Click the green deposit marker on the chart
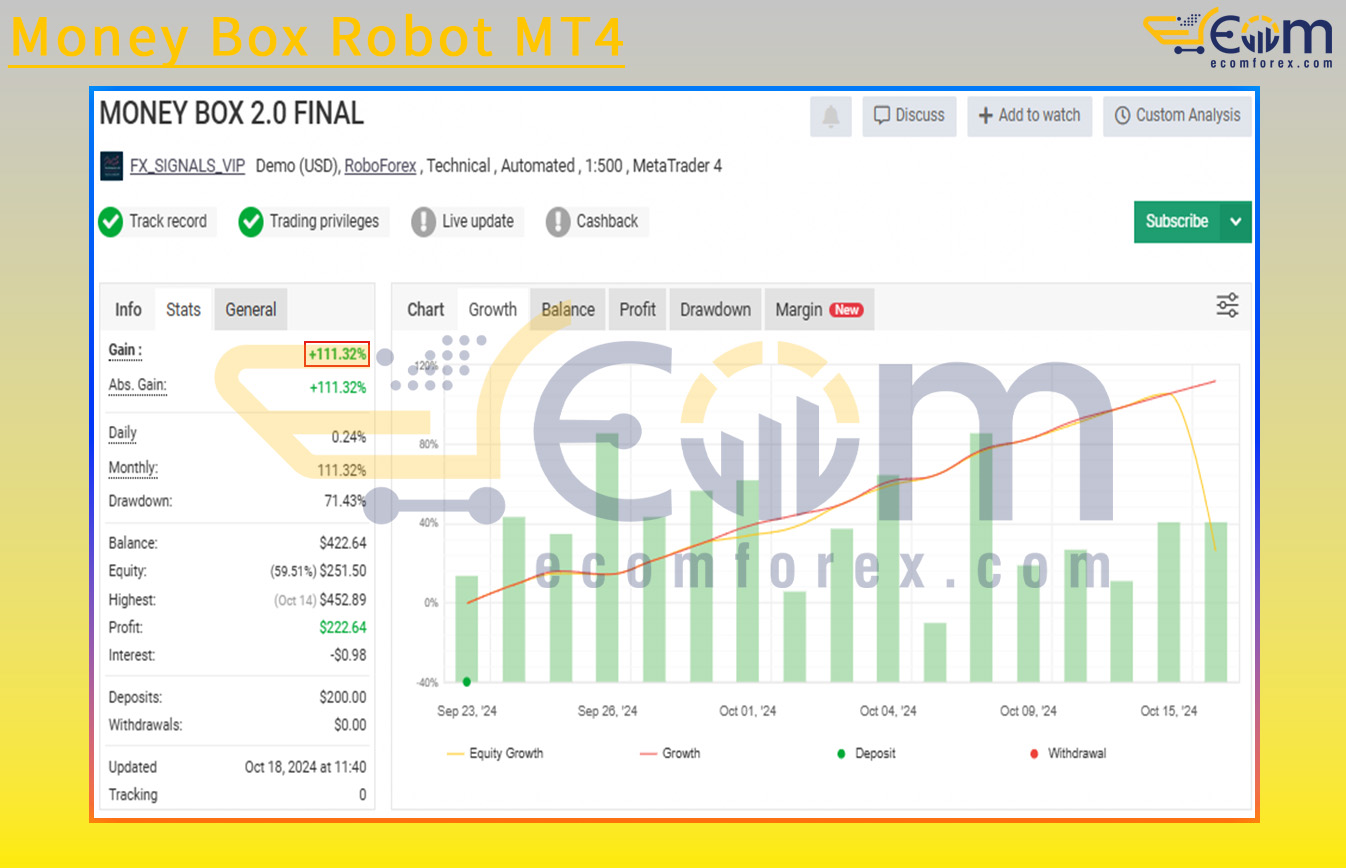This screenshot has height=868, width=1346. (467, 682)
